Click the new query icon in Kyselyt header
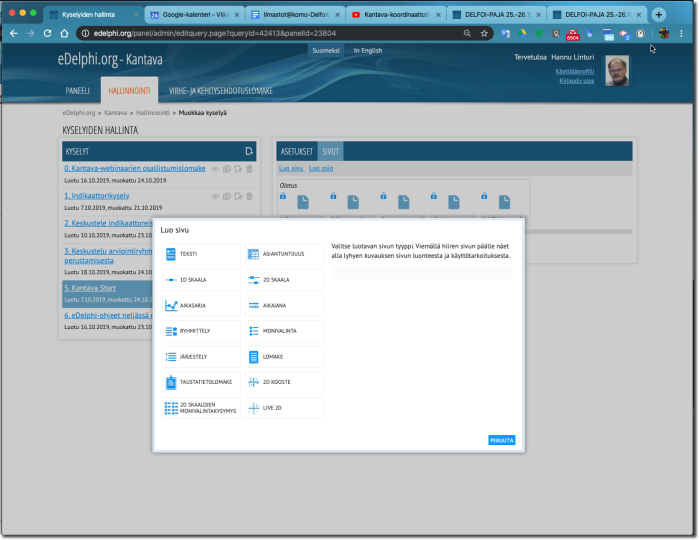The image size is (699, 540). click(249, 151)
